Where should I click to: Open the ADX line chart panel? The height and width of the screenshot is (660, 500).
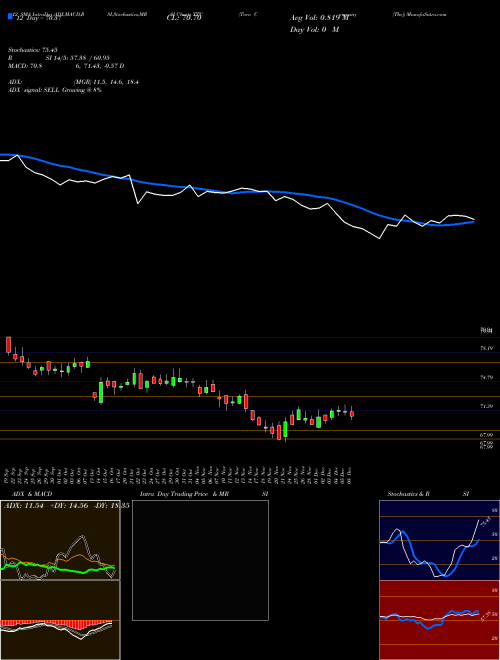click(x=60, y=540)
